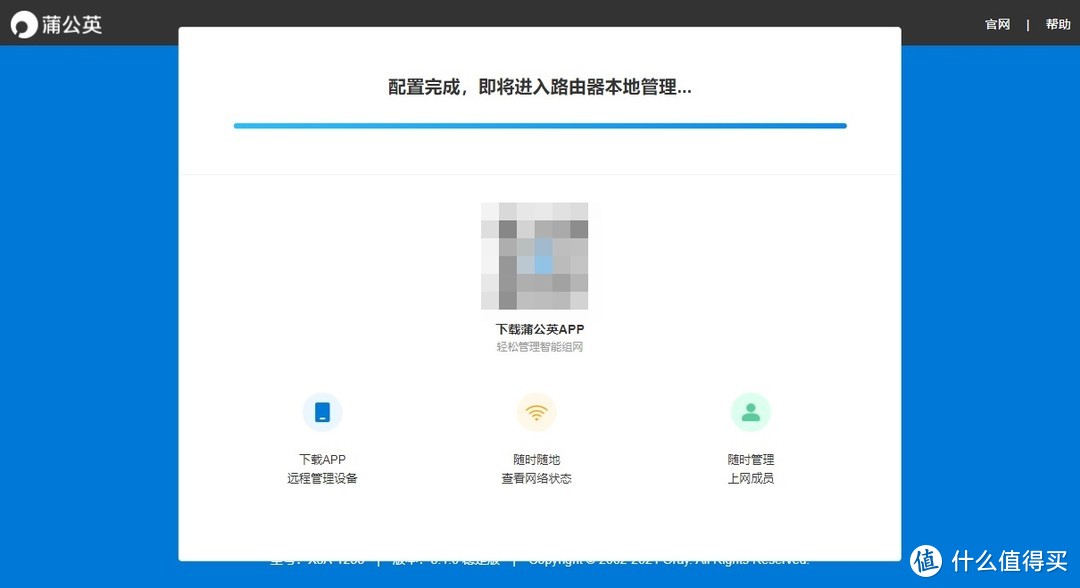
Task: Click the 随时管理 上网成员 label
Action: point(751,469)
